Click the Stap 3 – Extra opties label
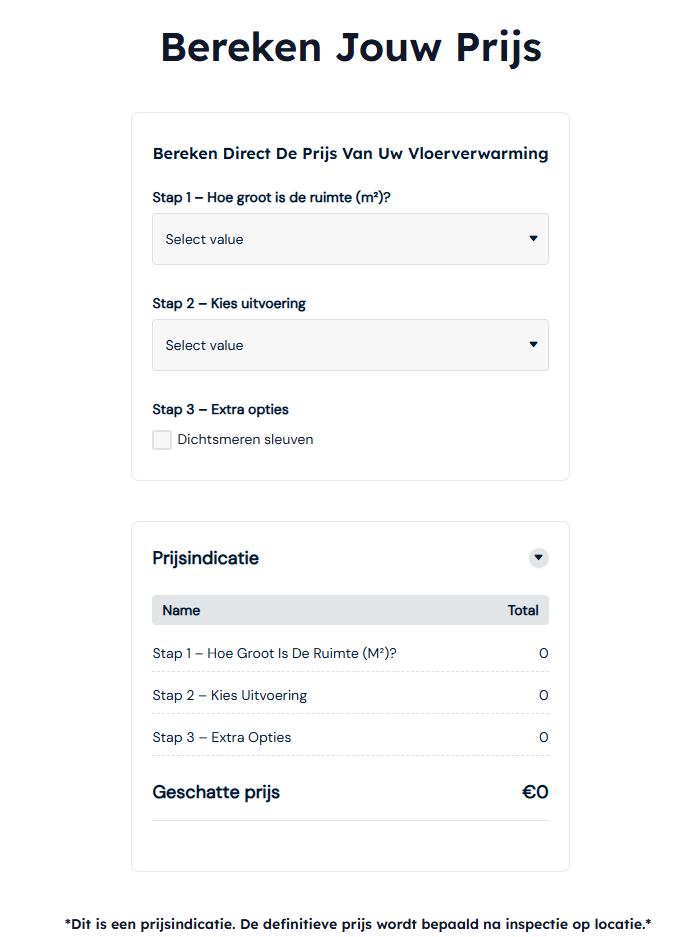This screenshot has height=937, width=693. click(220, 409)
